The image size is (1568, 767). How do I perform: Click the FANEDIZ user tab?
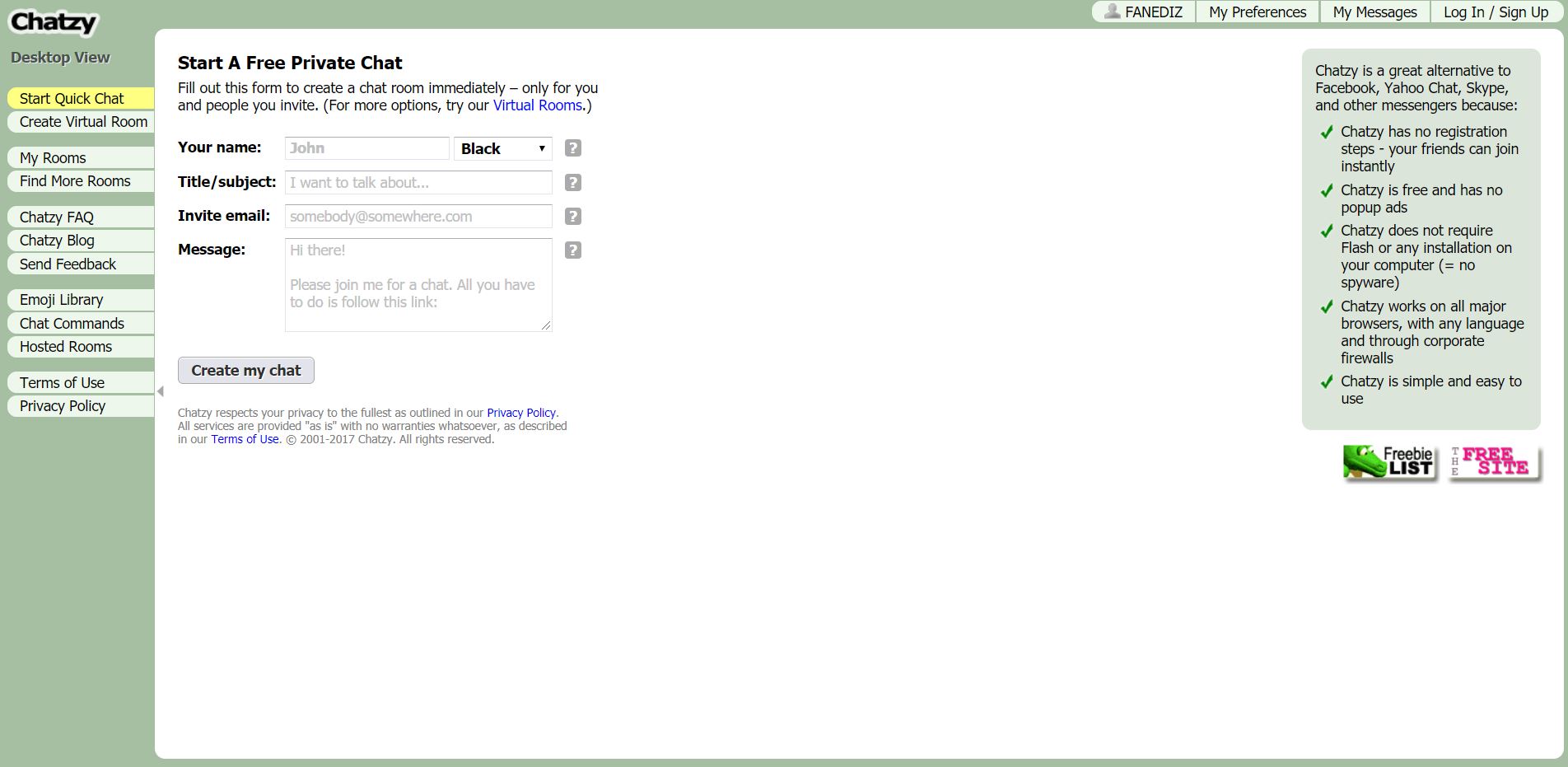[1144, 12]
